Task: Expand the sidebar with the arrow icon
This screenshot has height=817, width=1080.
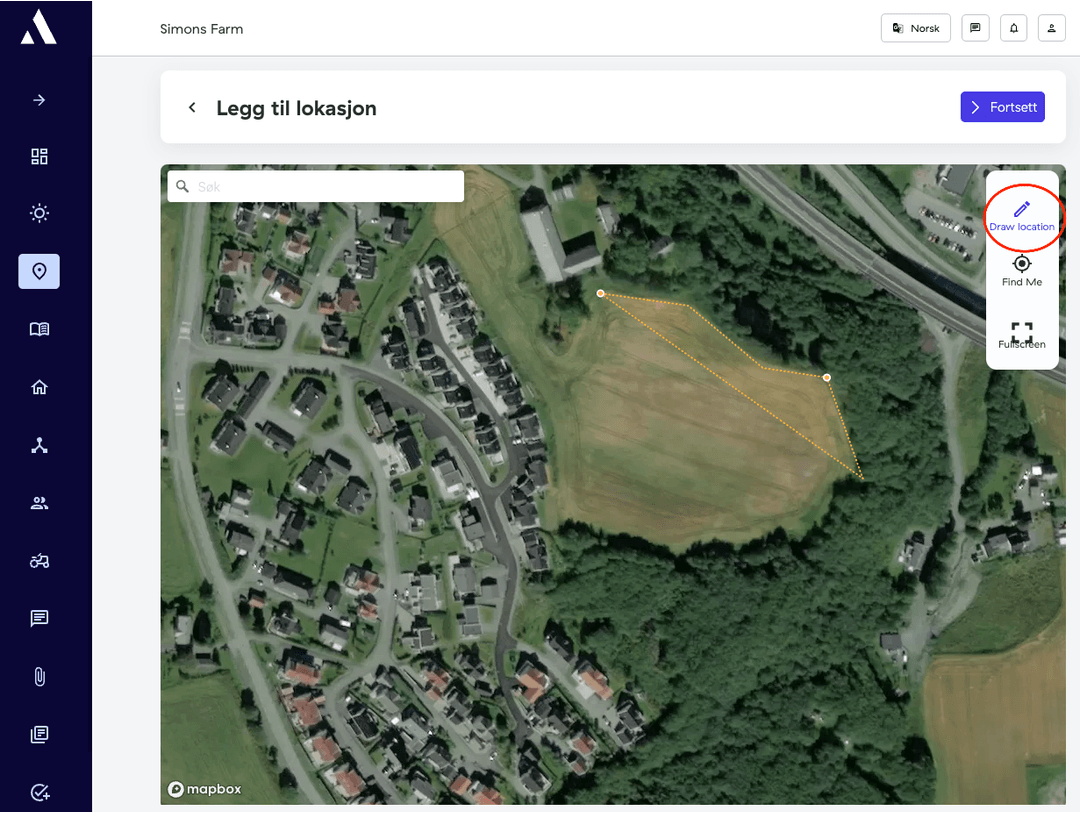Action: pos(39,100)
